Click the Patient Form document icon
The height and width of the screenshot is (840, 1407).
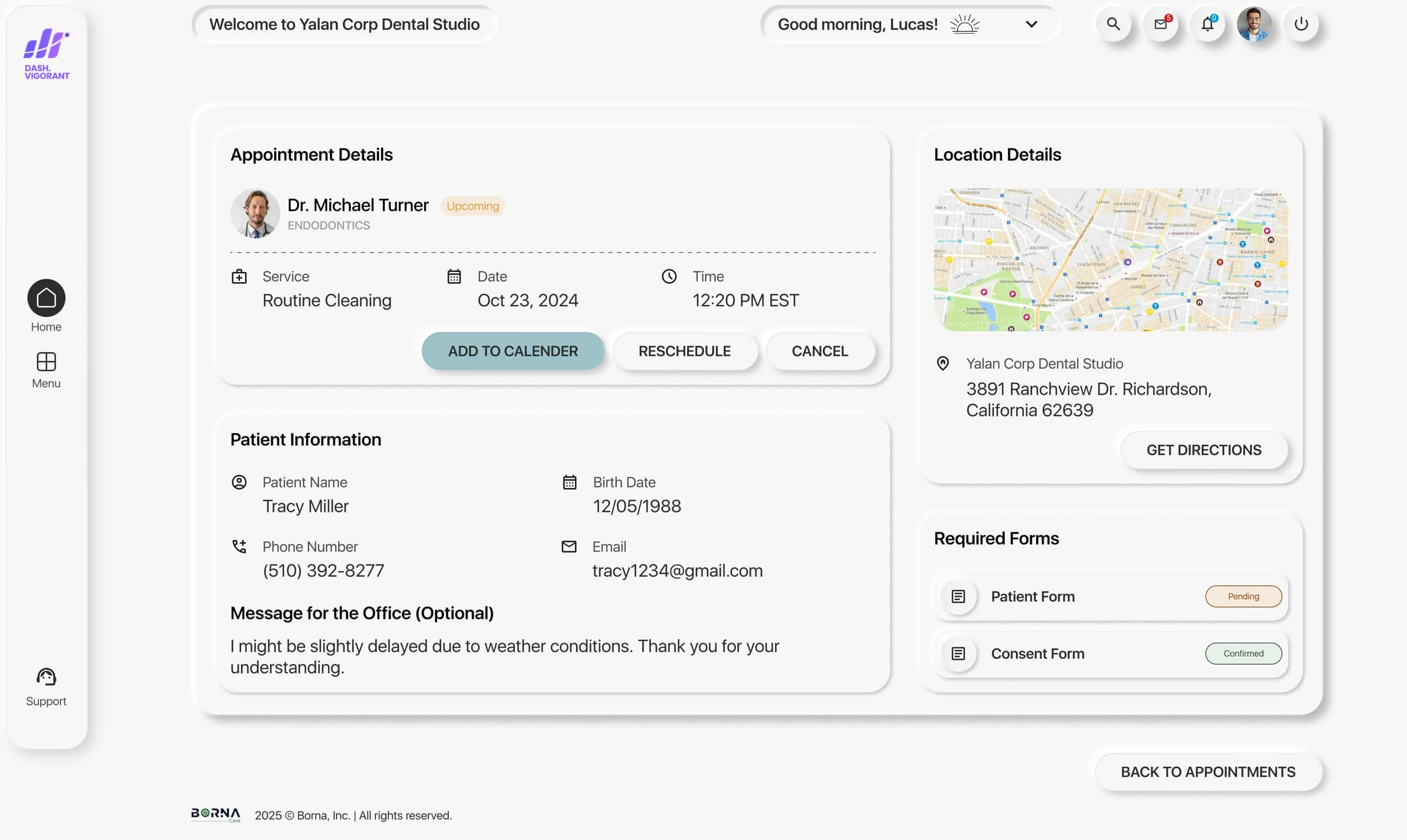click(x=958, y=596)
